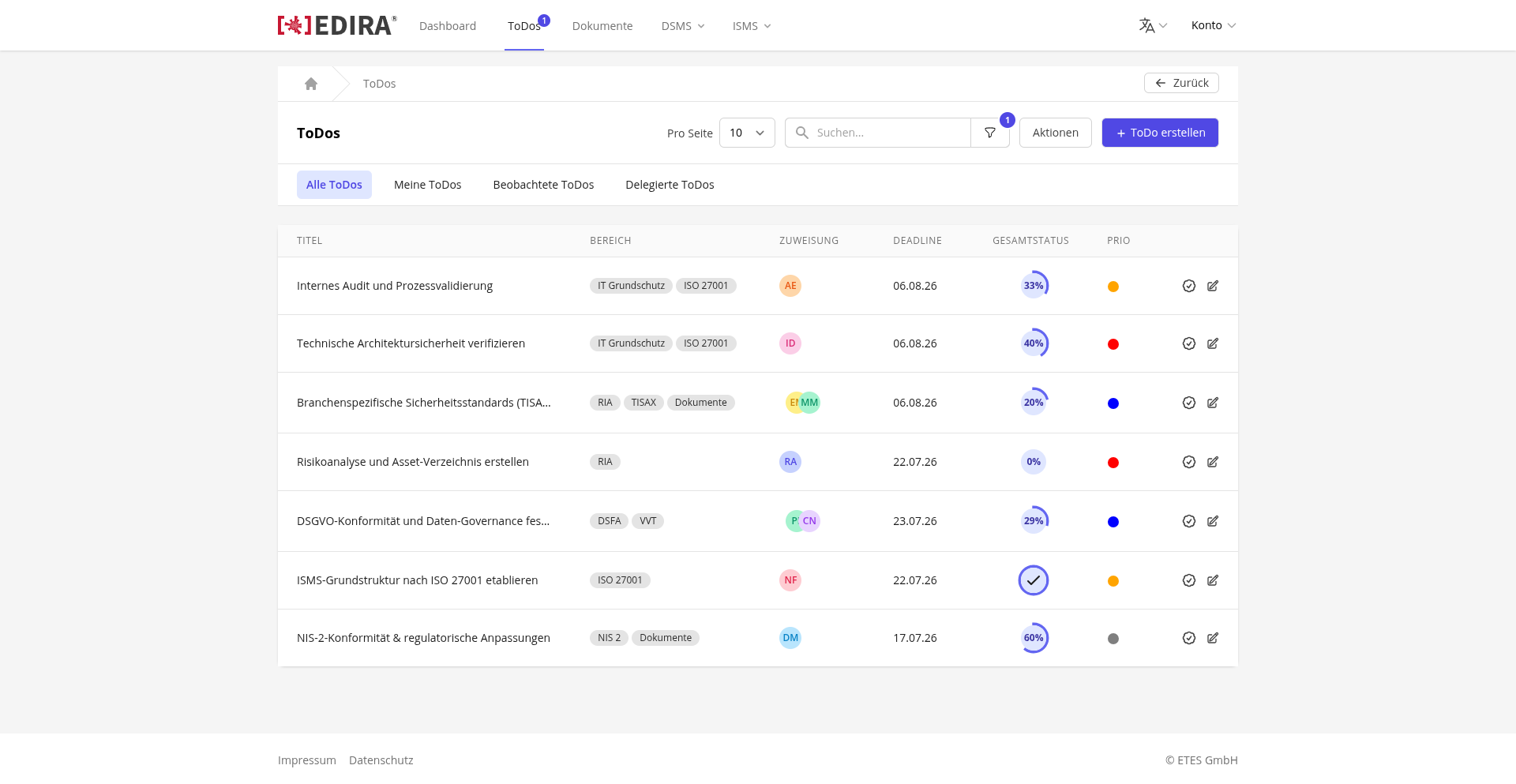Click the ToDo erstellen button

tap(1160, 133)
